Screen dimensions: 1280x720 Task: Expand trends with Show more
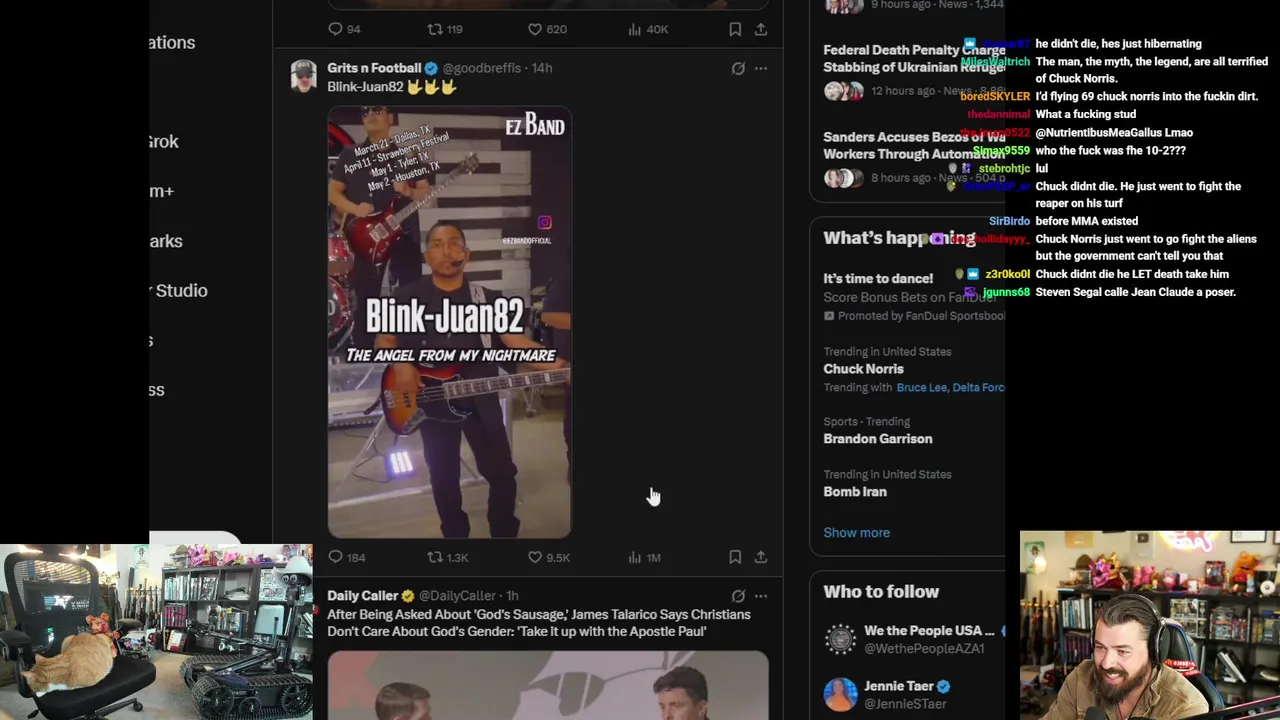click(x=856, y=532)
